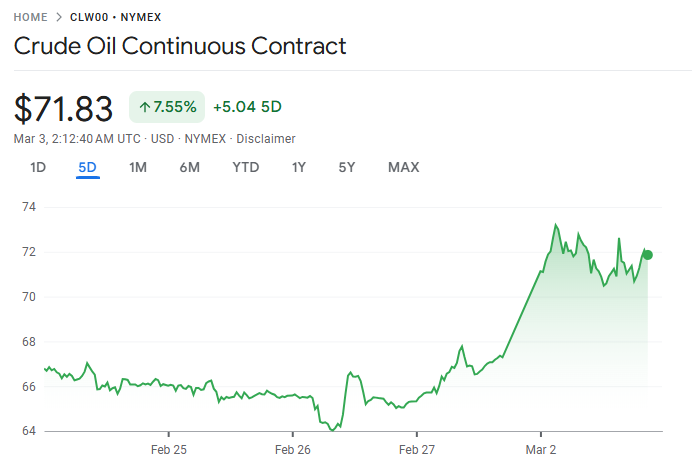Select the 5D time range tab

(87, 167)
